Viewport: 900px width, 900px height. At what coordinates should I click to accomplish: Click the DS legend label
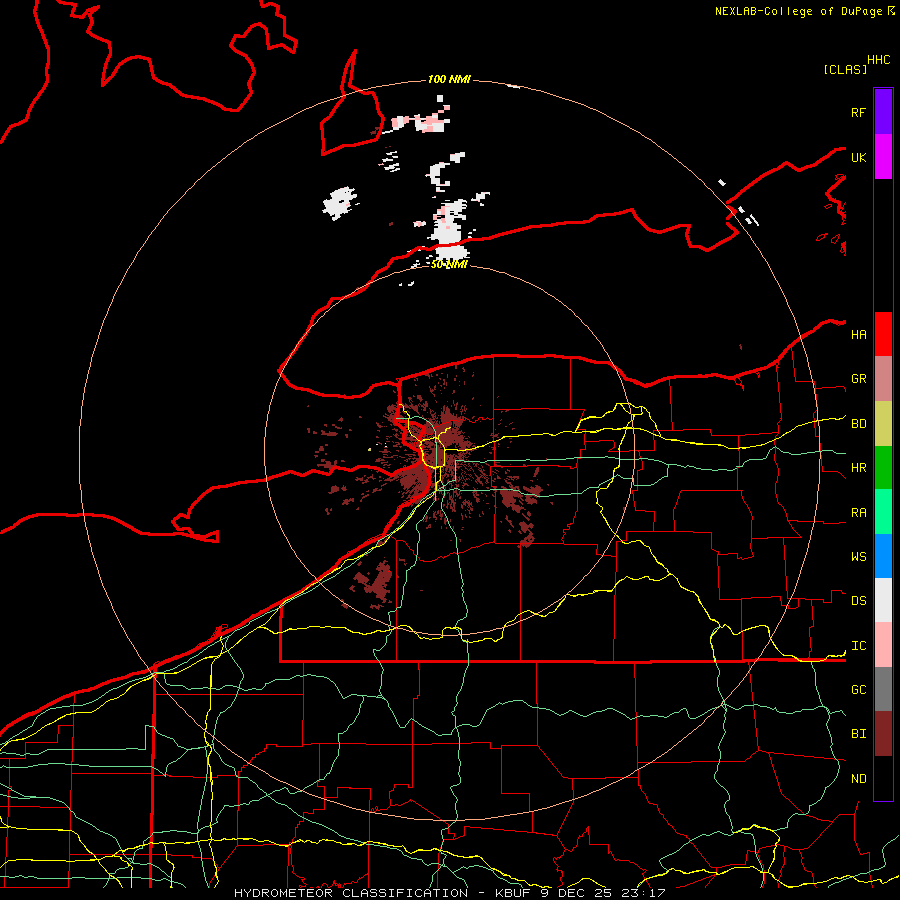point(858,601)
